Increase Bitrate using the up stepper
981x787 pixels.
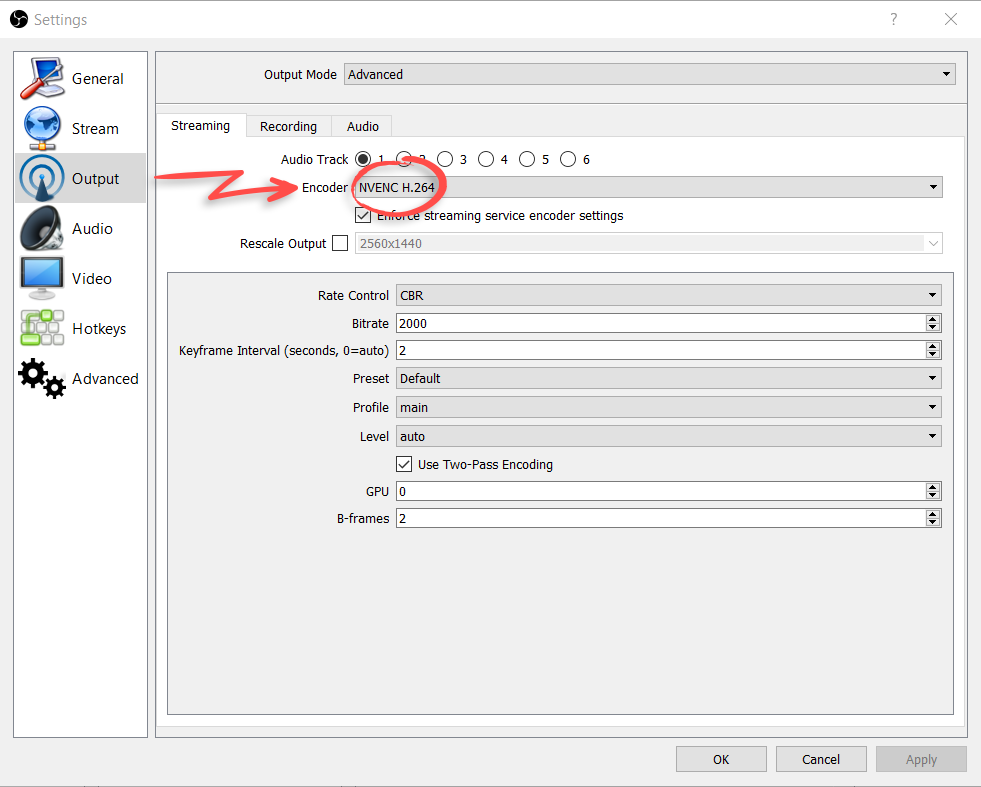coord(933,318)
